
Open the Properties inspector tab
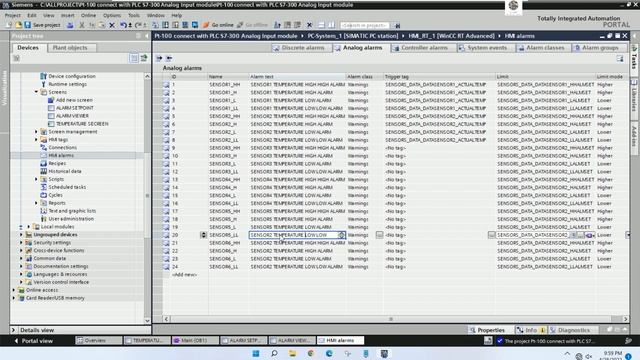(x=487, y=330)
